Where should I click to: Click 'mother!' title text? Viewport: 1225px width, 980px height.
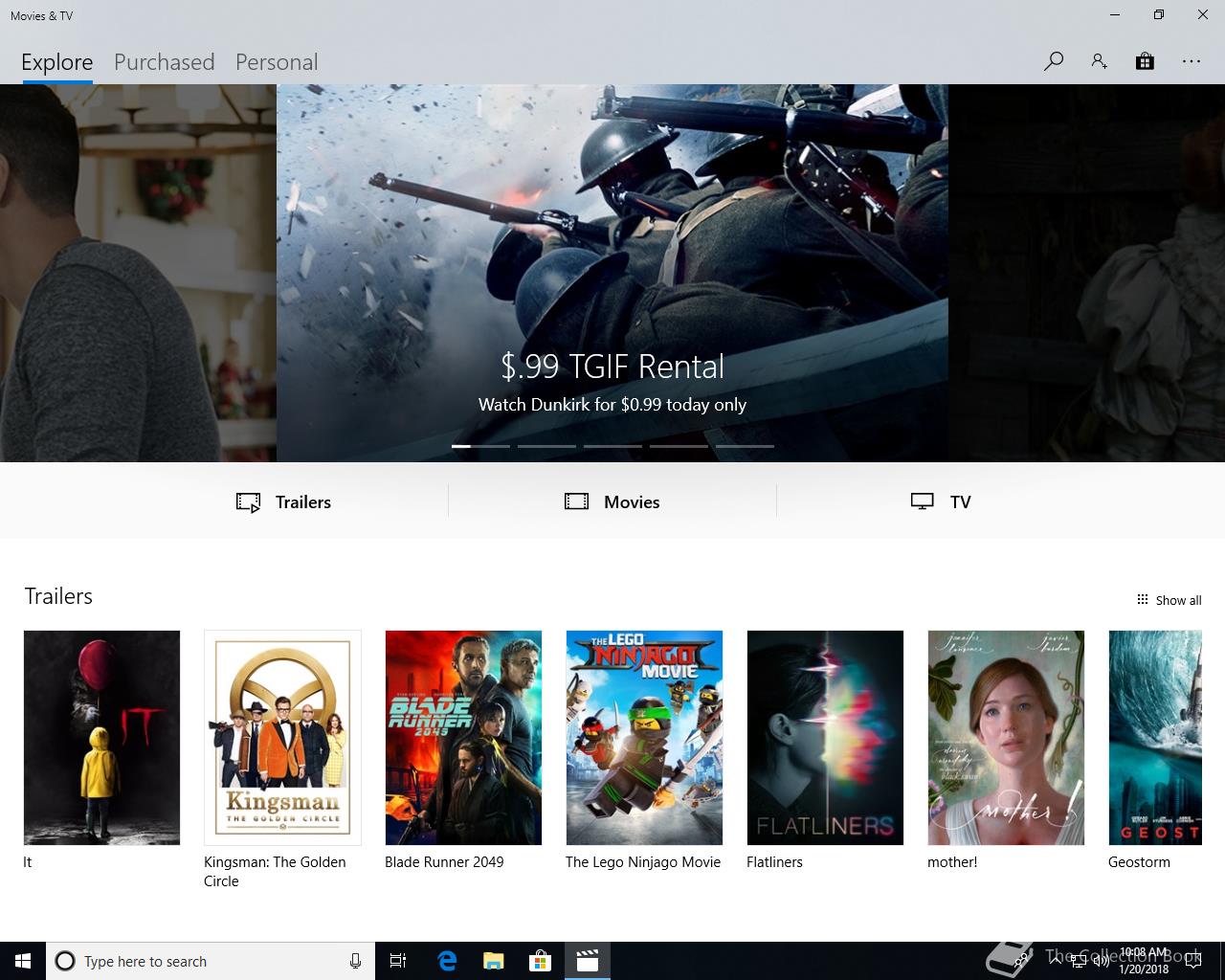coord(952,862)
